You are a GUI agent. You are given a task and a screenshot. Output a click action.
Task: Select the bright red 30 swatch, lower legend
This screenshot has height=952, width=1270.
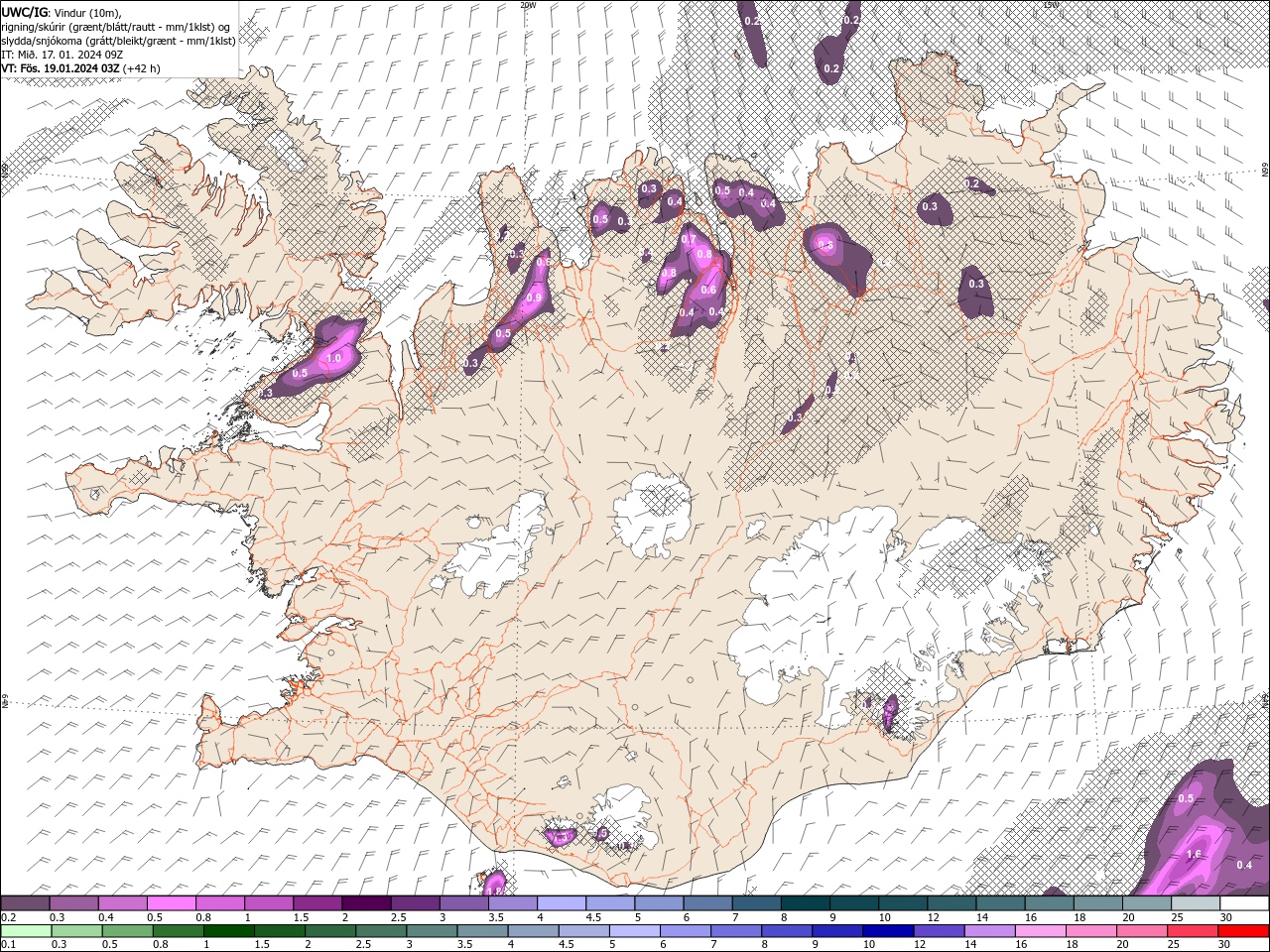pyautogui.click(x=1244, y=931)
